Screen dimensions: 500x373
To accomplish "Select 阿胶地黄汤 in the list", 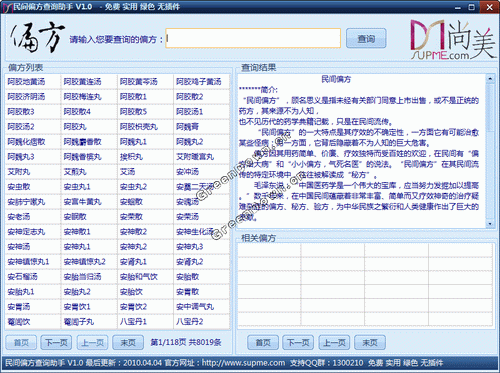I will pos(26,82).
